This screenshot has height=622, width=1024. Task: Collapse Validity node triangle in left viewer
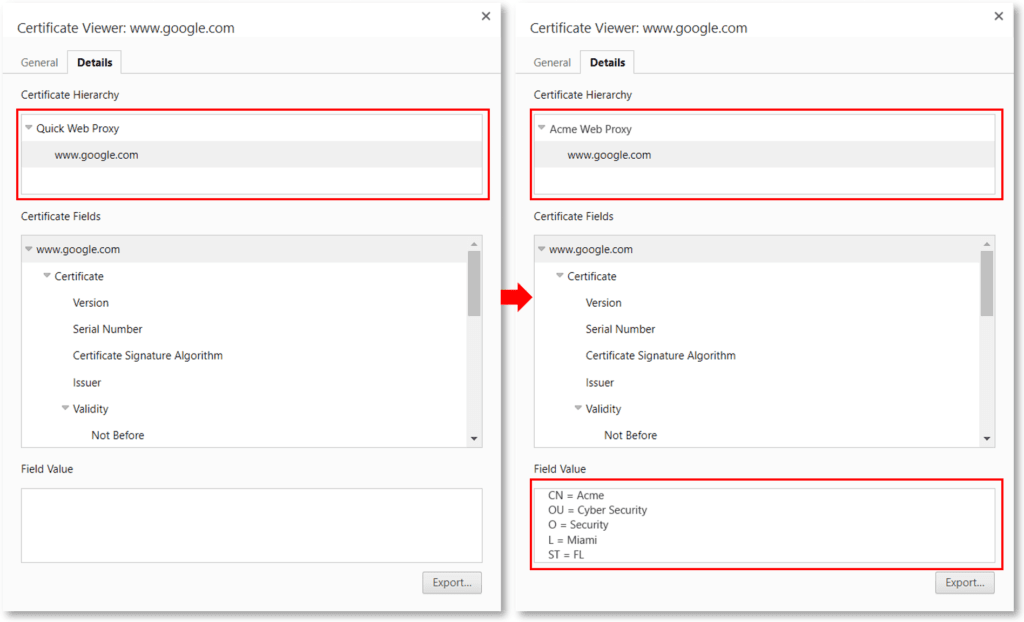[65, 408]
